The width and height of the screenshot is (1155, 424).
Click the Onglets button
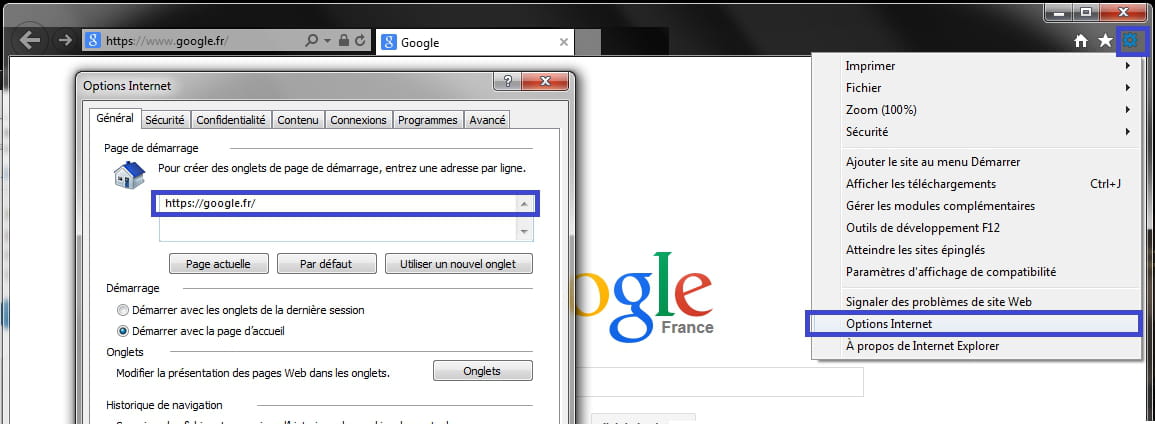(x=482, y=371)
